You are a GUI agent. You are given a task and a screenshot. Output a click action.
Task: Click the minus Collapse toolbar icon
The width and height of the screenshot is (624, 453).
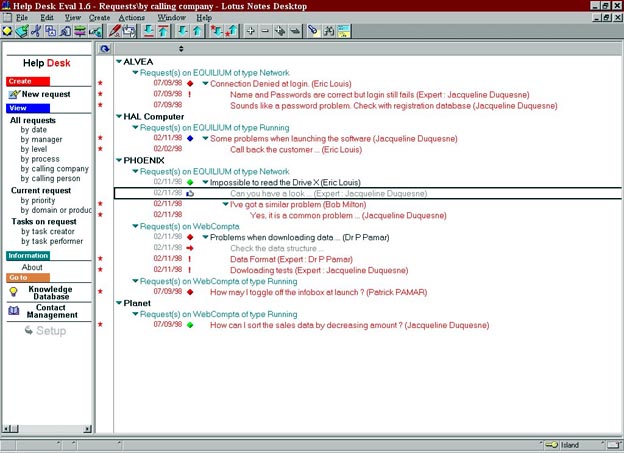pos(265,31)
